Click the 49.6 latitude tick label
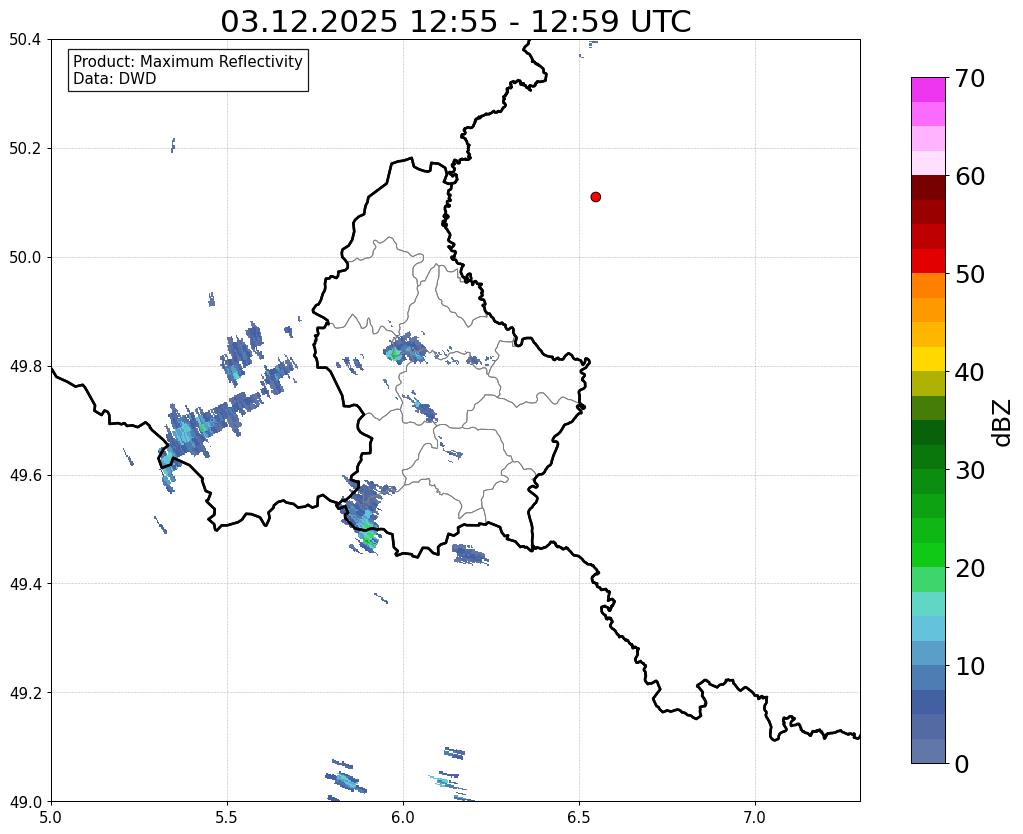 [x=25, y=476]
